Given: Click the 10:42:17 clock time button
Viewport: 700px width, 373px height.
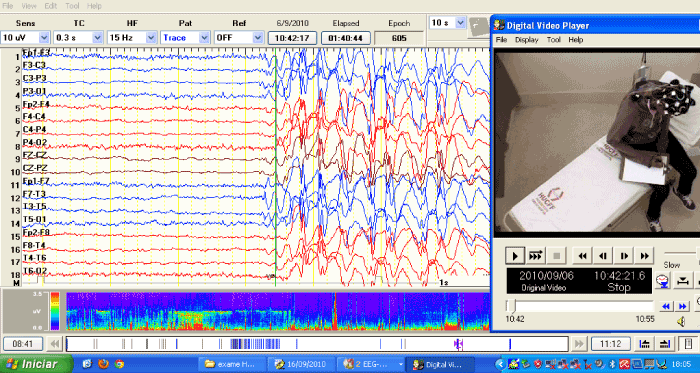Looking at the screenshot, I should click(x=292, y=38).
